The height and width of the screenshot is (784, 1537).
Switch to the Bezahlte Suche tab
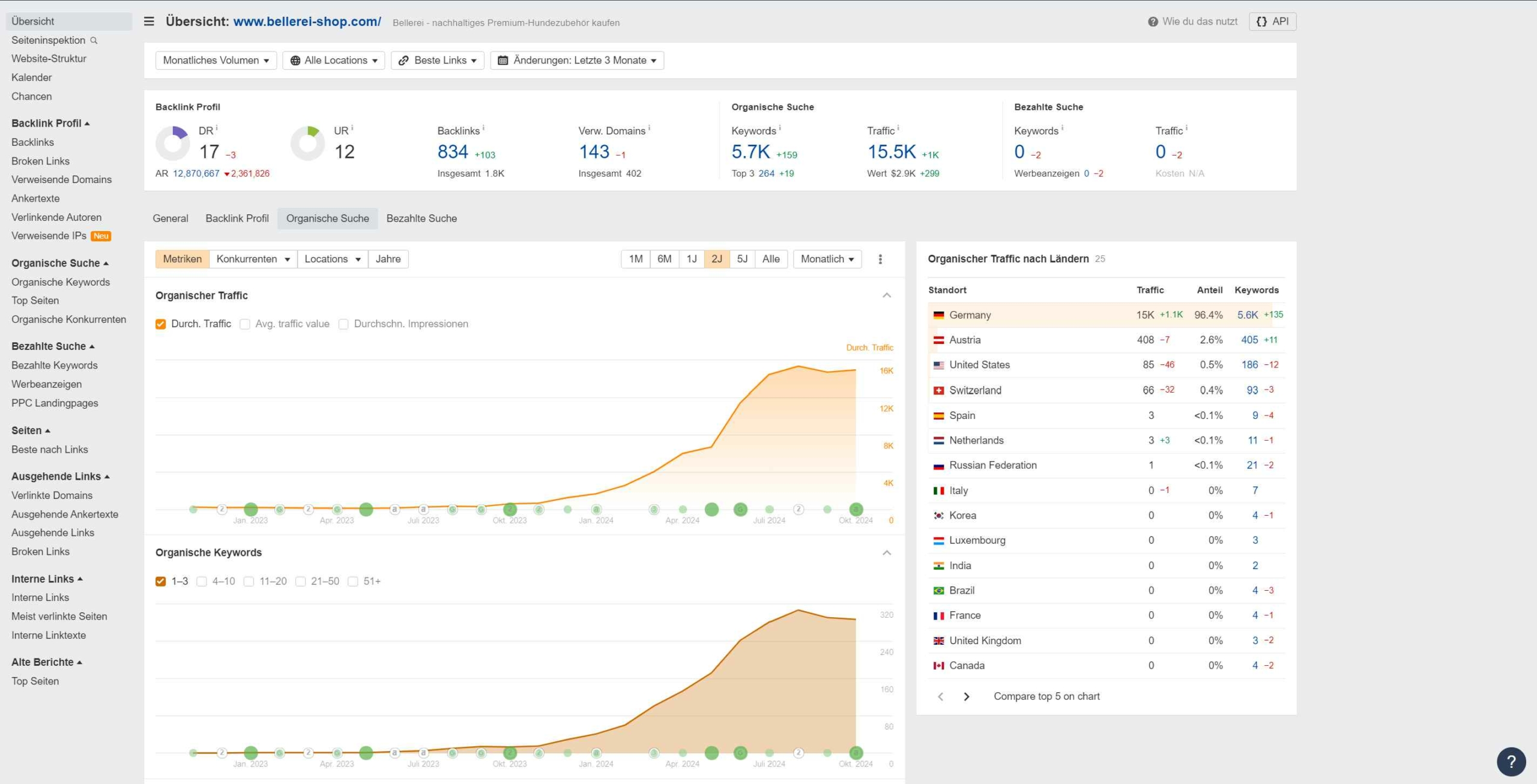pyautogui.click(x=421, y=219)
